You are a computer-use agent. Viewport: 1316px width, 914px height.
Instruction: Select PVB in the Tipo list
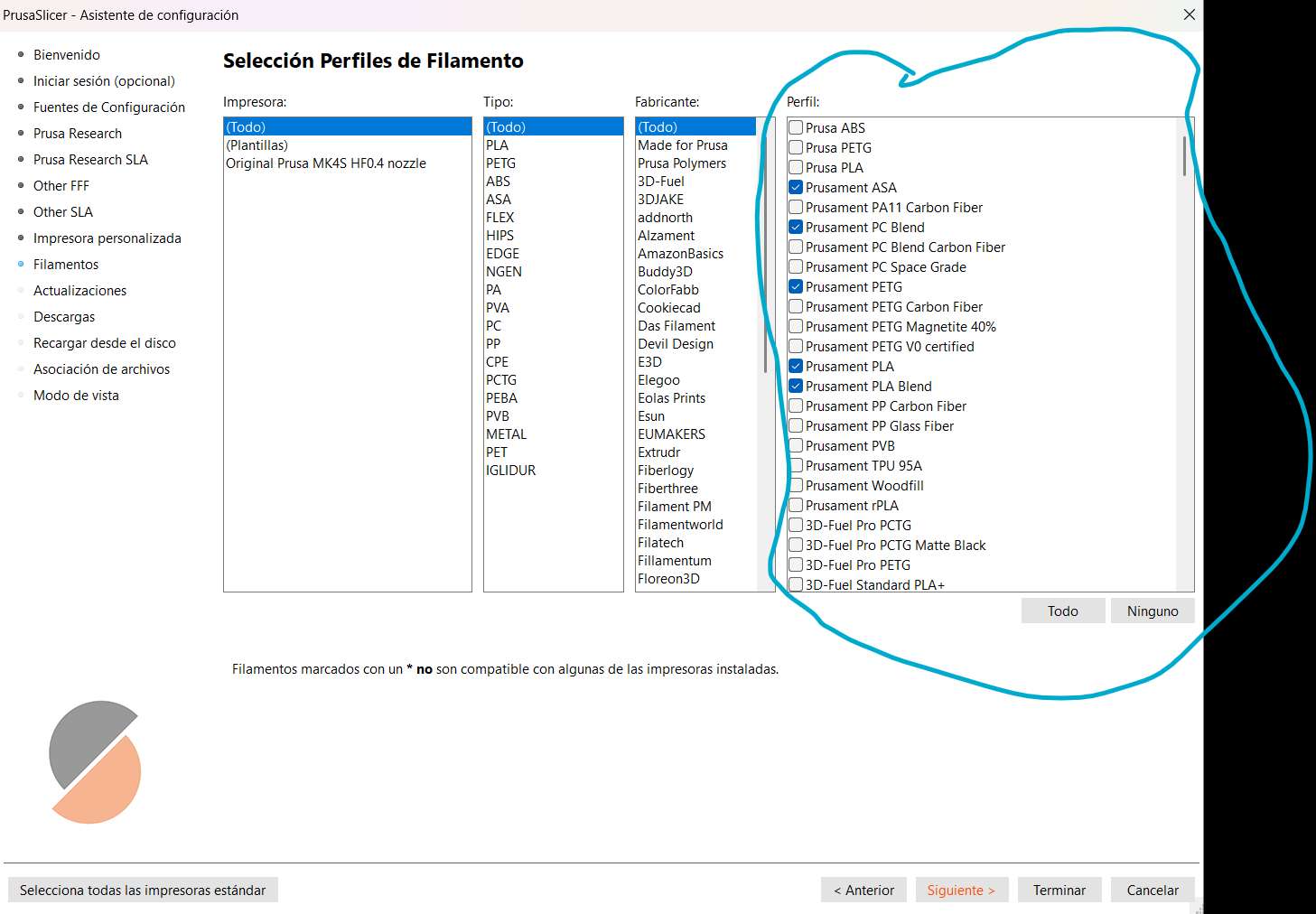point(554,416)
